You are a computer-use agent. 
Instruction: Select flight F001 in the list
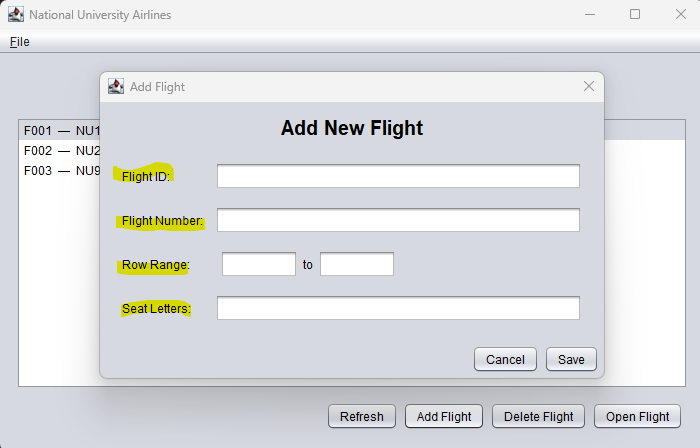(60, 131)
